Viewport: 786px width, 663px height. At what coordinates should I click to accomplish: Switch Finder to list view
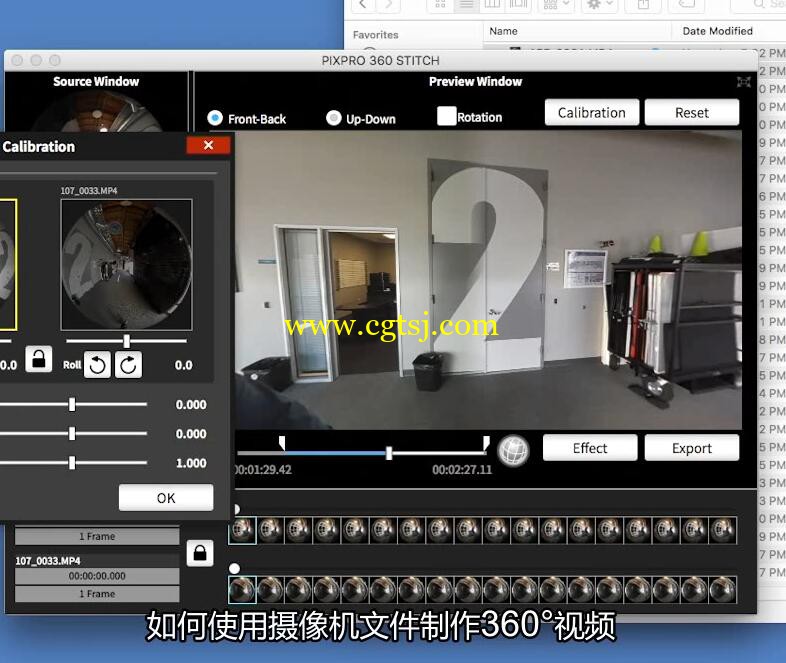466,5
